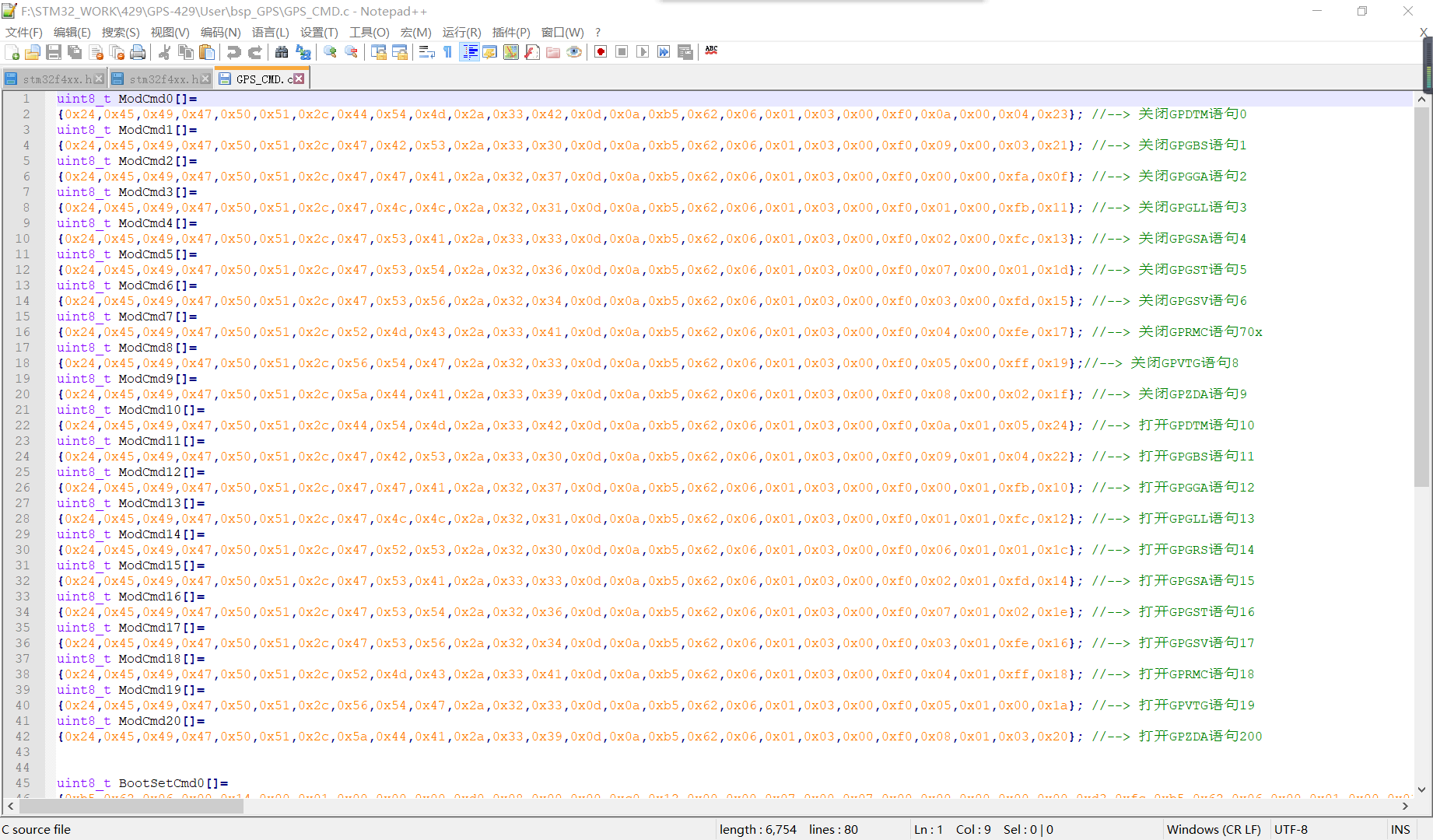Open the Replace dialog icon
This screenshot has height=840, width=1433.
pos(303,52)
